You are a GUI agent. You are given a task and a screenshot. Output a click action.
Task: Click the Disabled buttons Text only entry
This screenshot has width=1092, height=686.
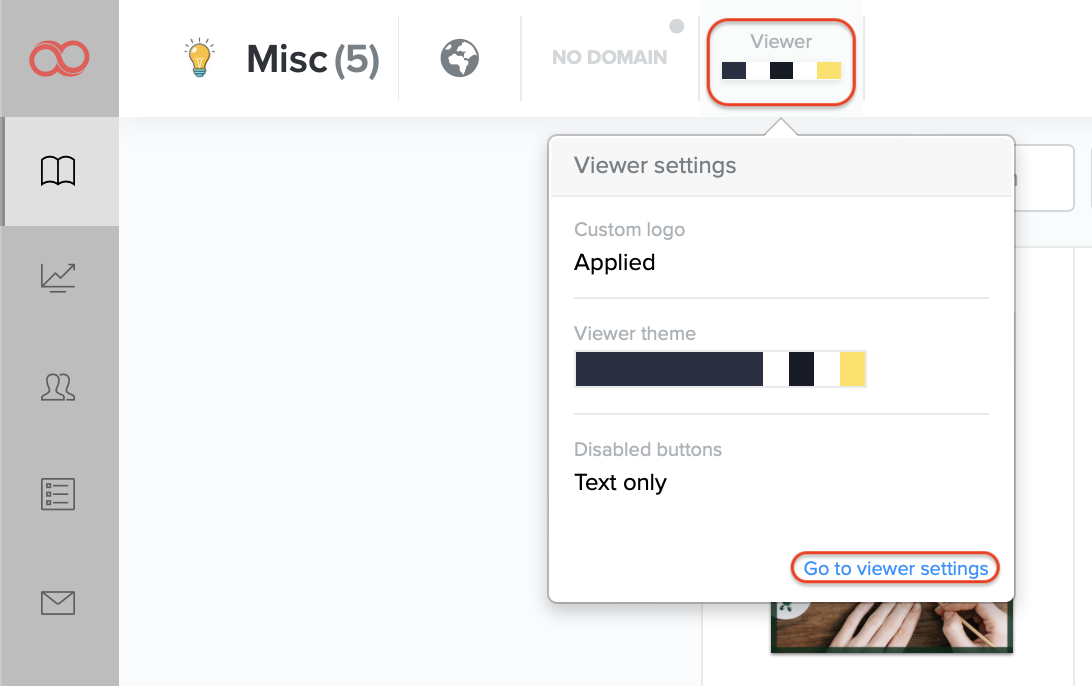620,483
